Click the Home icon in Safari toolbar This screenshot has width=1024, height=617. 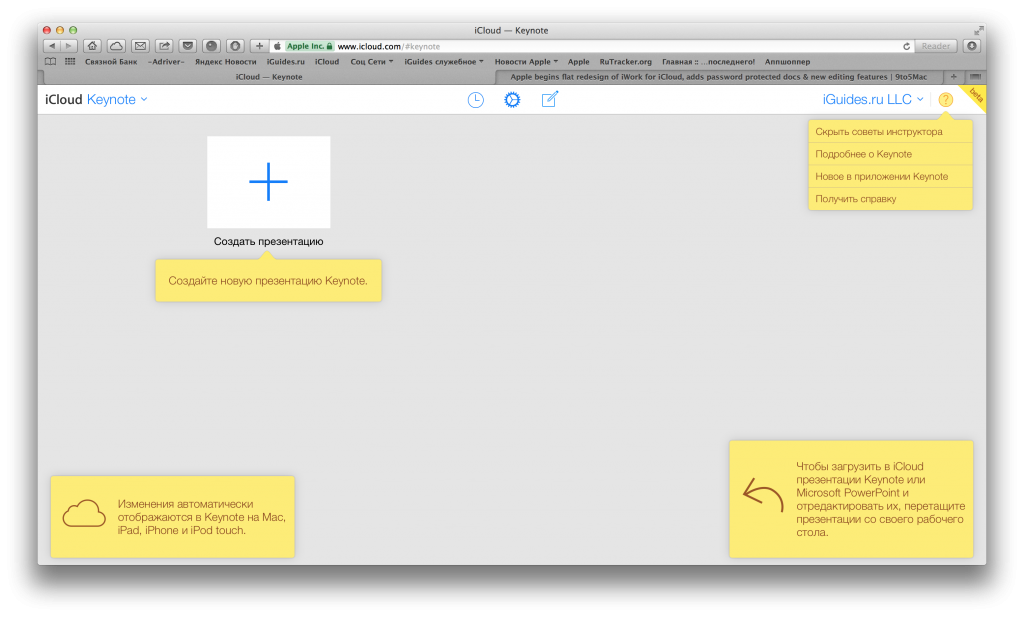92,46
